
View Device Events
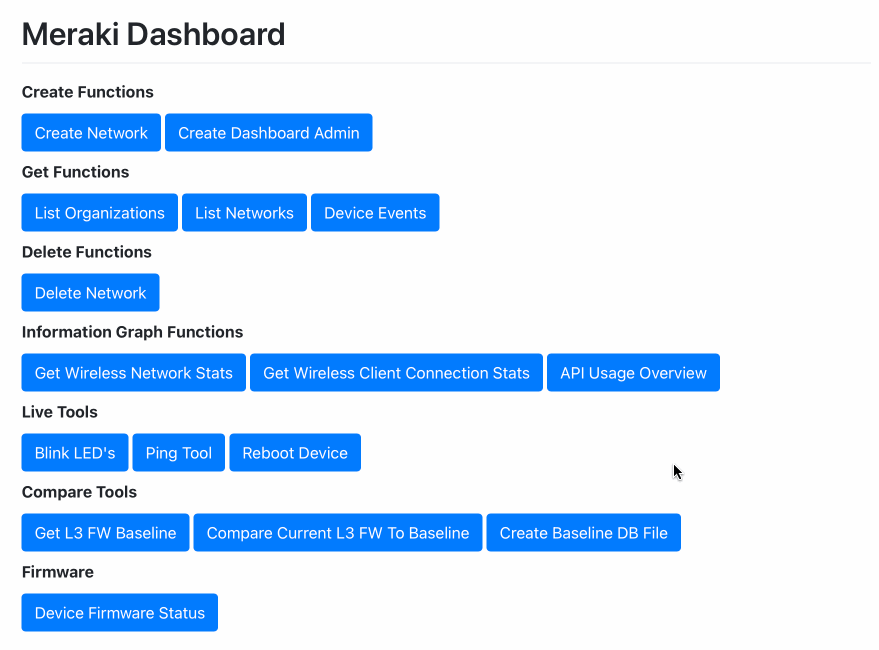coord(375,212)
